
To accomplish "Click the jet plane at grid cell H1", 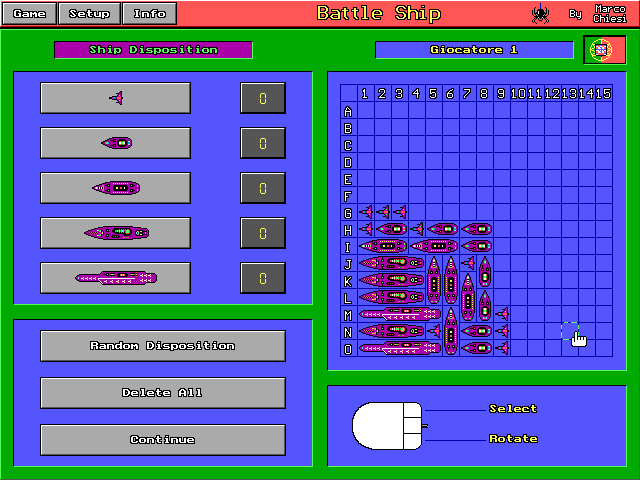I will point(366,229).
